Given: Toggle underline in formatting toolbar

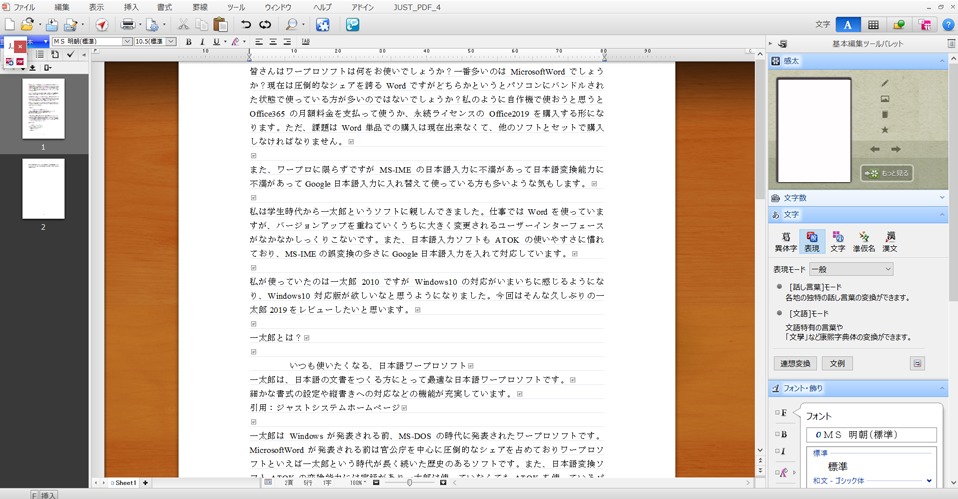Looking at the screenshot, I should (x=216, y=42).
